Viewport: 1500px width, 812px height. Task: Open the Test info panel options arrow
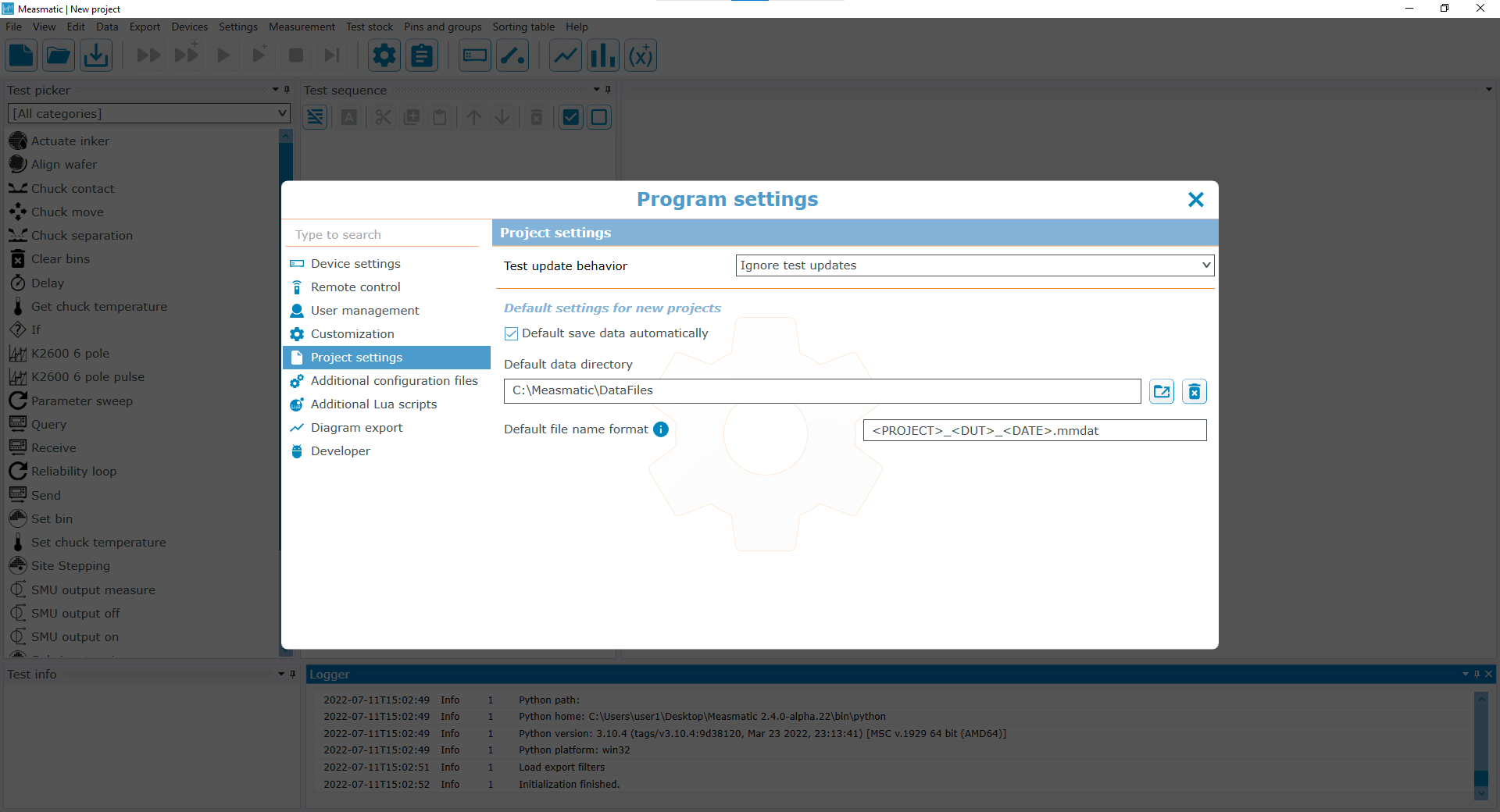click(x=281, y=674)
